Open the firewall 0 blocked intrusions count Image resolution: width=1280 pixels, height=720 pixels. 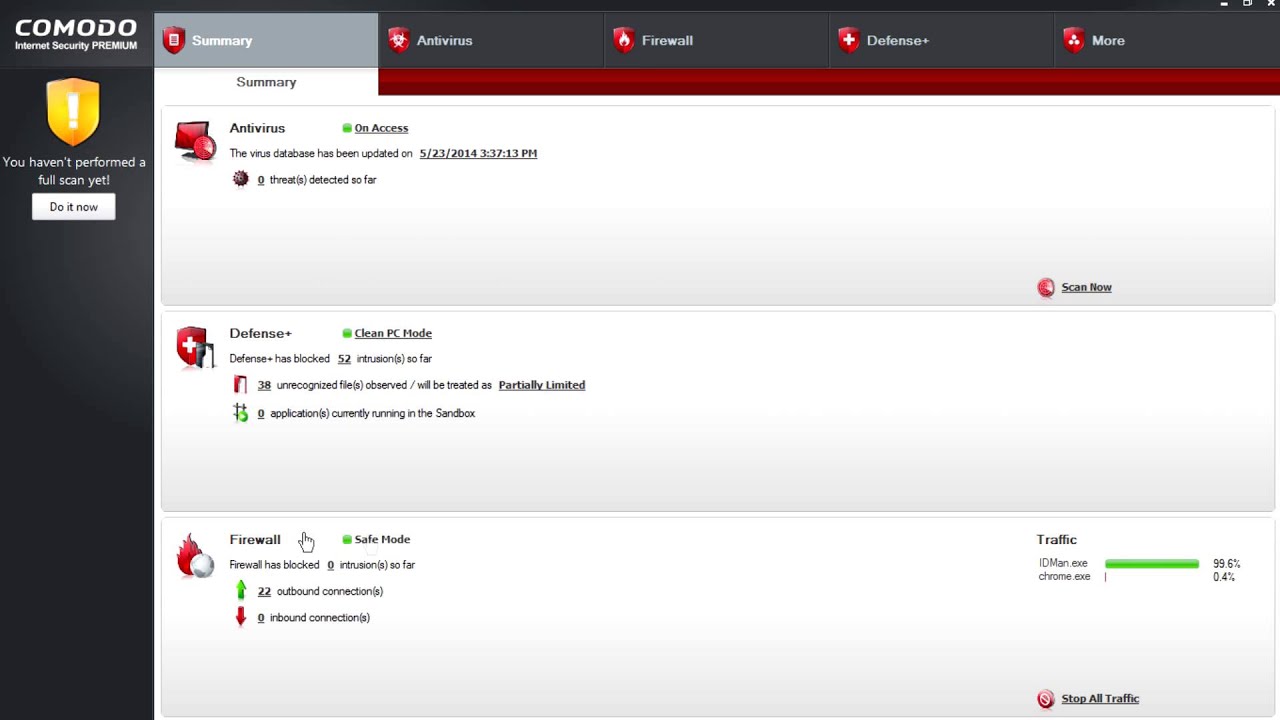point(331,565)
